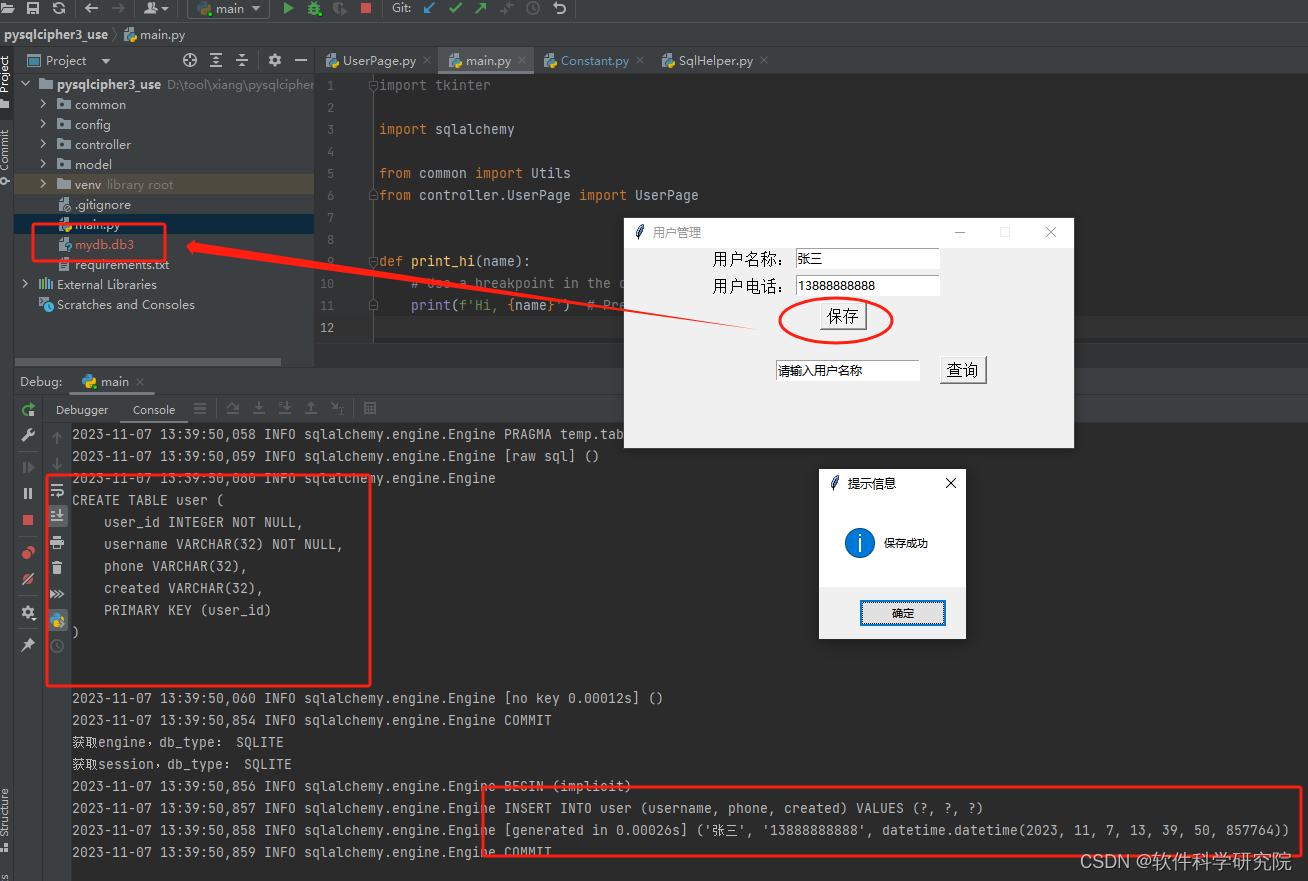Image resolution: width=1308 pixels, height=881 pixels.
Task: Click the 用户名称 input field
Action: (868, 259)
